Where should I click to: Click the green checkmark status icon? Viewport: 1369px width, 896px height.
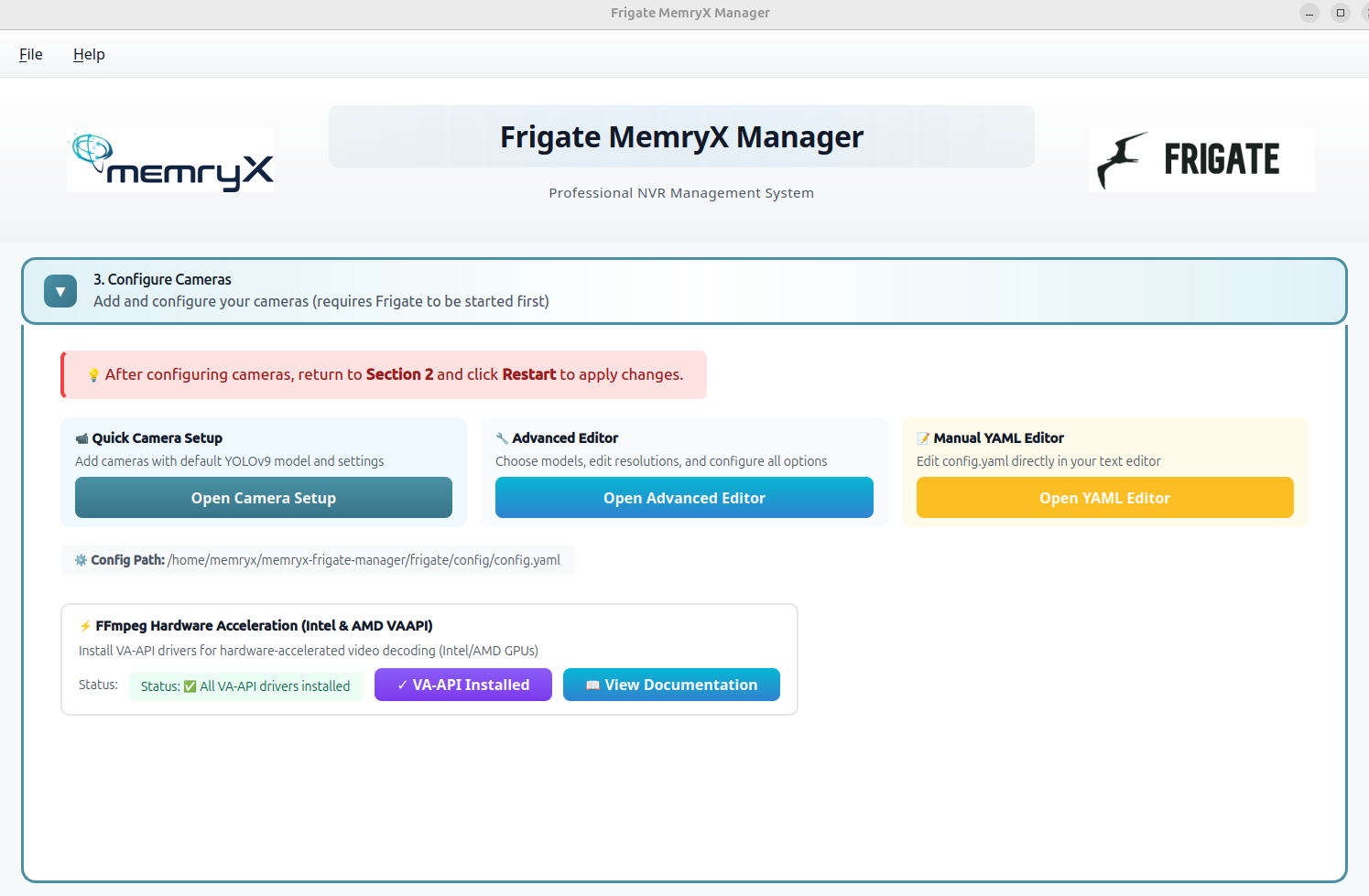[190, 686]
